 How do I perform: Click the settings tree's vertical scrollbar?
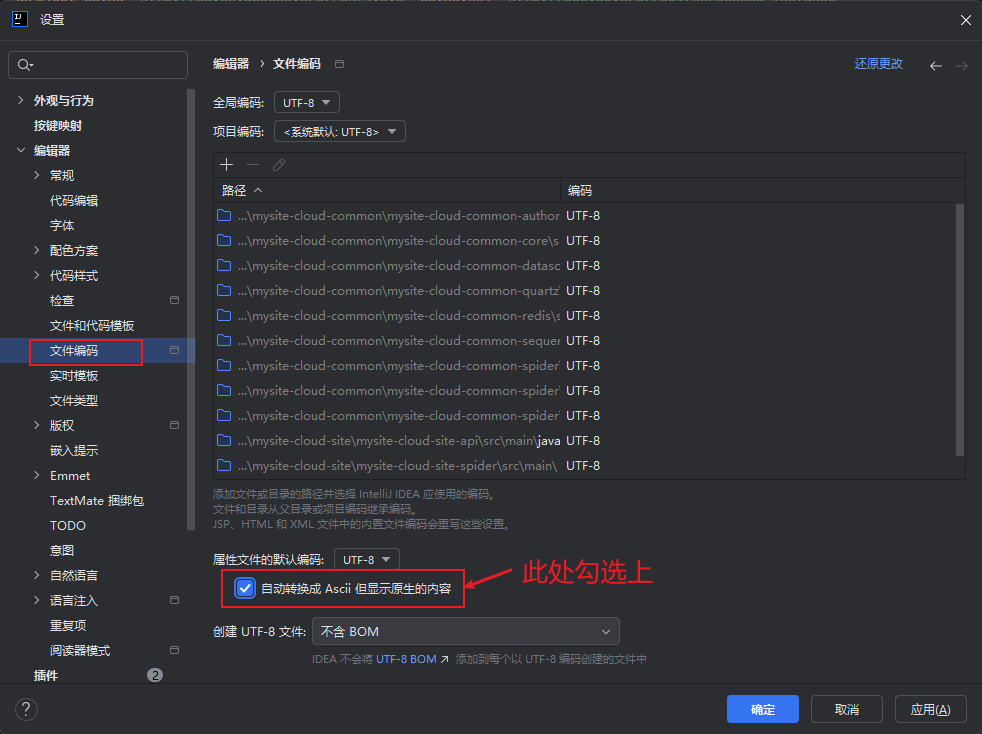[191, 309]
